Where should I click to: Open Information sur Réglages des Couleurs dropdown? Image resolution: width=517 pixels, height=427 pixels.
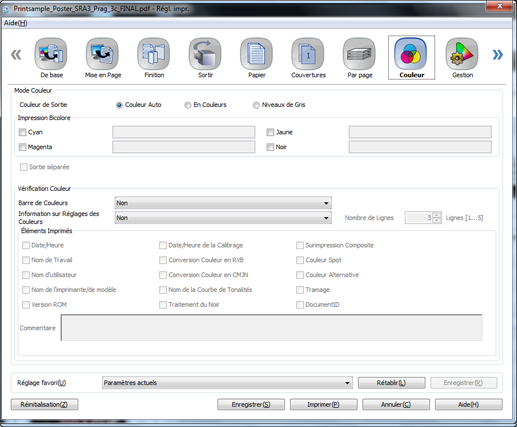(223, 218)
